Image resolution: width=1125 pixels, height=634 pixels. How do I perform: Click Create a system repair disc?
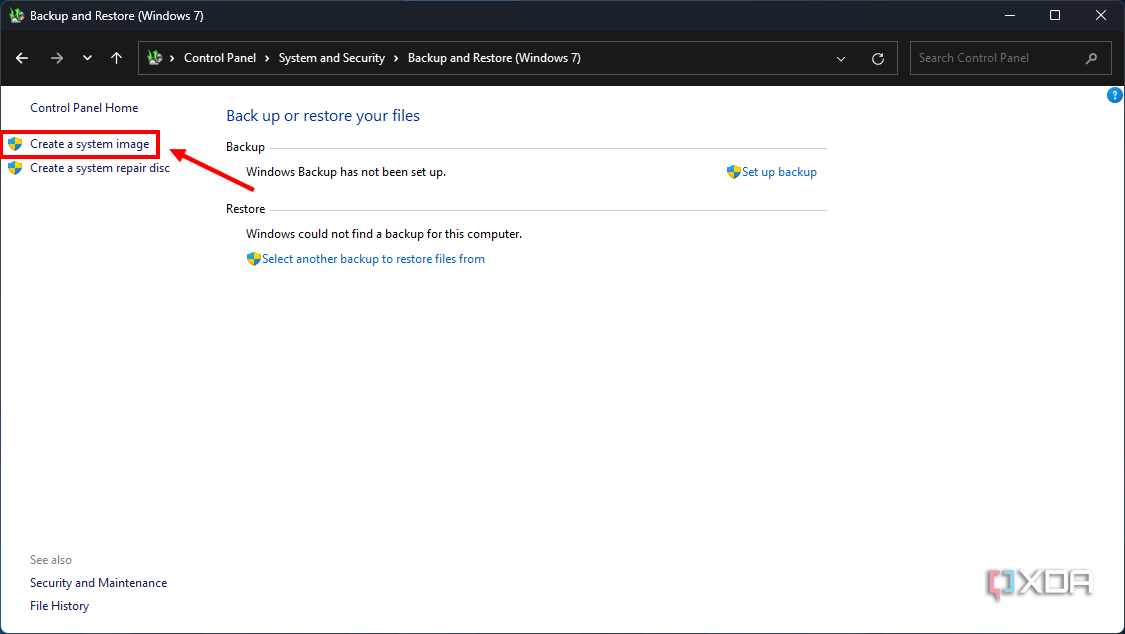(x=100, y=168)
